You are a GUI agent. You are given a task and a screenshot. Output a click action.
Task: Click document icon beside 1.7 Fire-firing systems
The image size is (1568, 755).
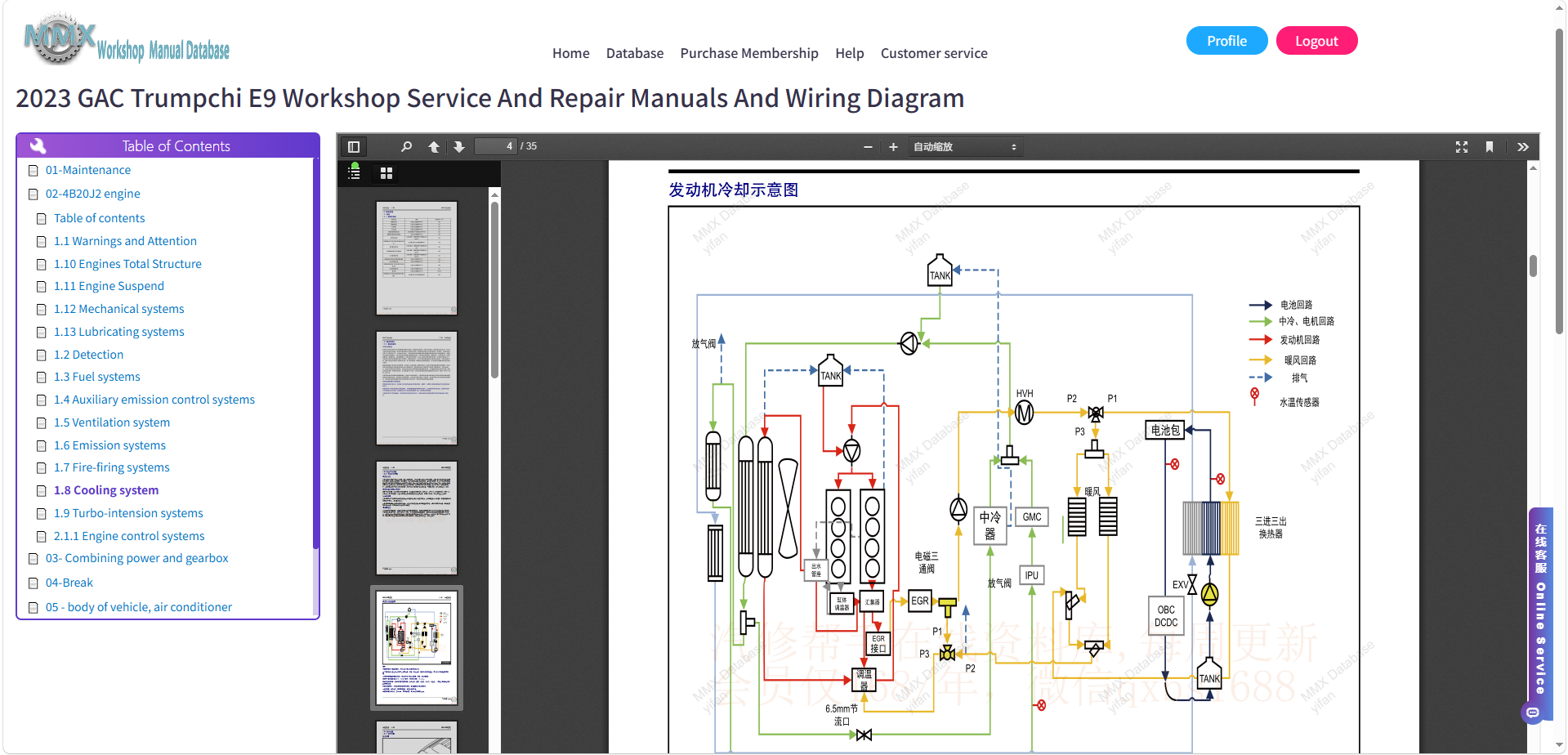click(x=42, y=468)
